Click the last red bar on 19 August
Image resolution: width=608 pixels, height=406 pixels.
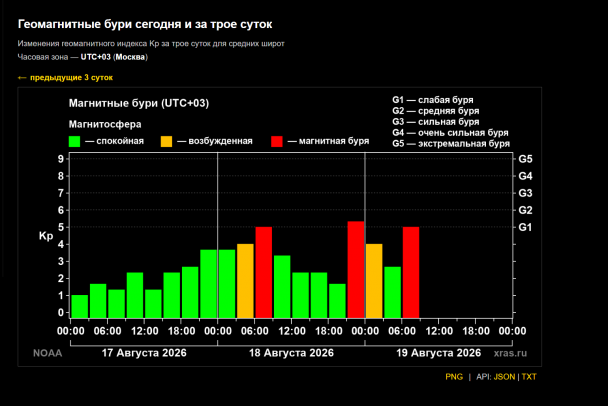[x=411, y=272]
